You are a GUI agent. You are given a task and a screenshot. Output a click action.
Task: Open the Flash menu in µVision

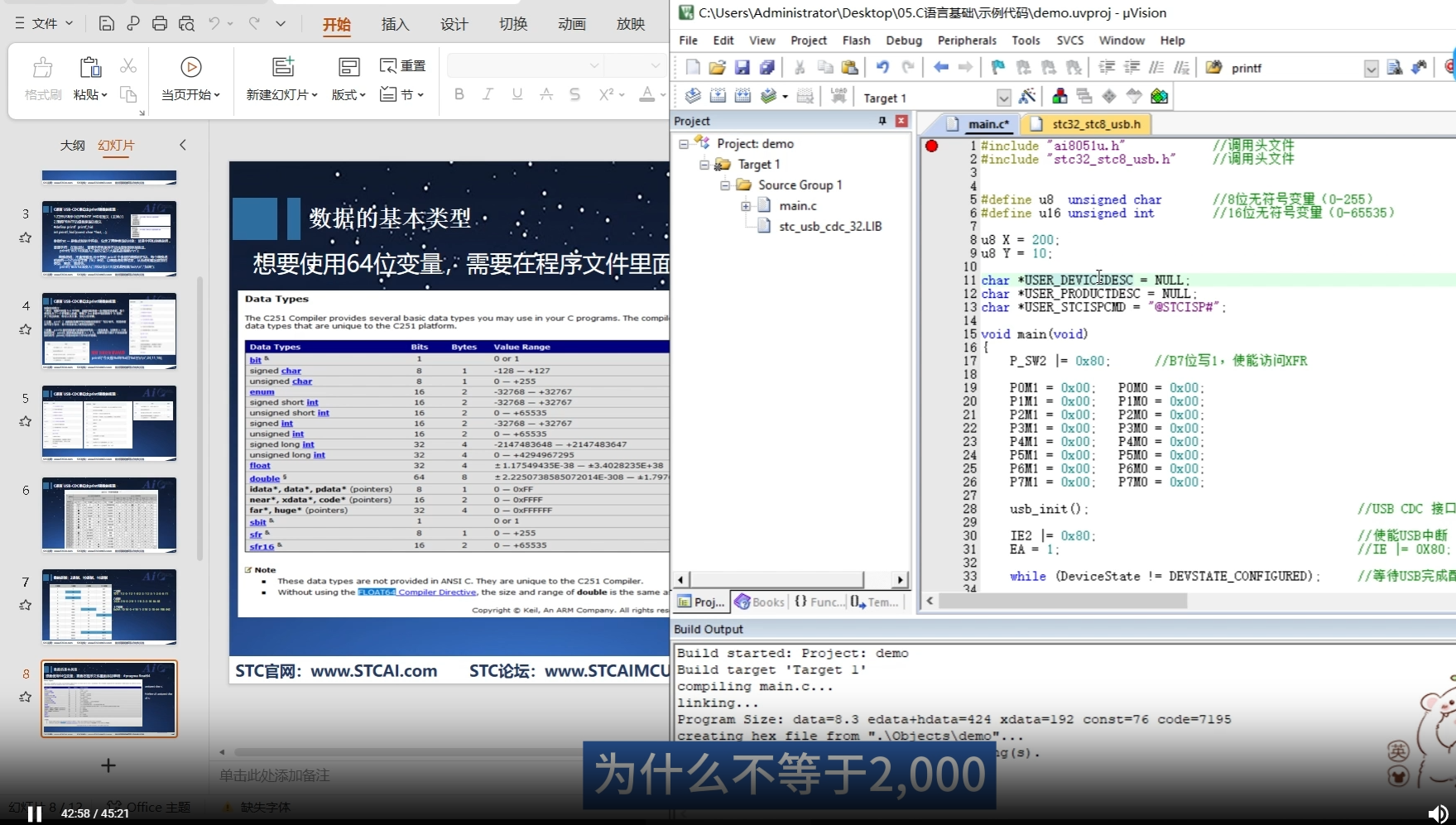pos(856,41)
